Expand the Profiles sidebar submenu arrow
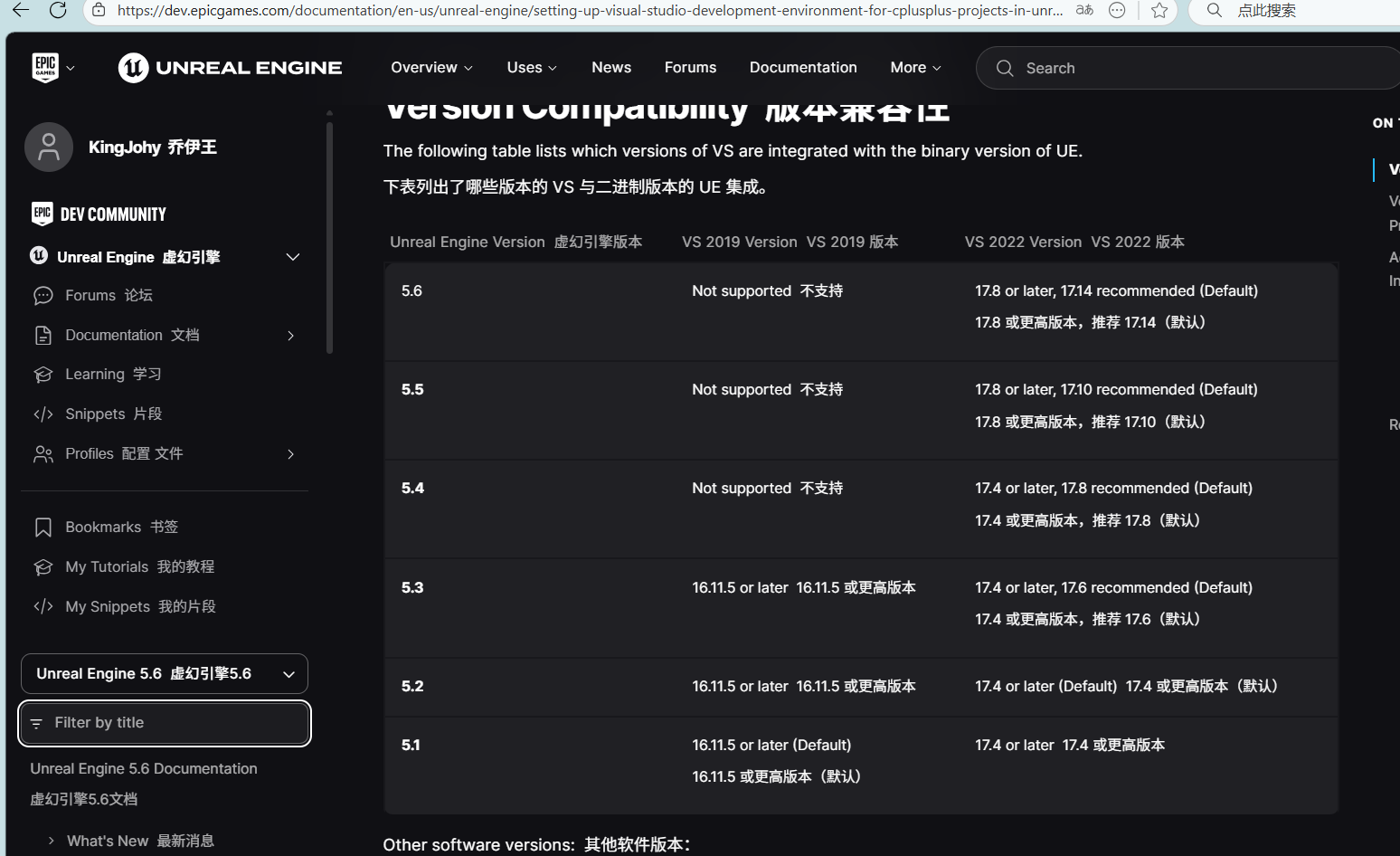Viewport: 1400px width, 856px height. (290, 454)
